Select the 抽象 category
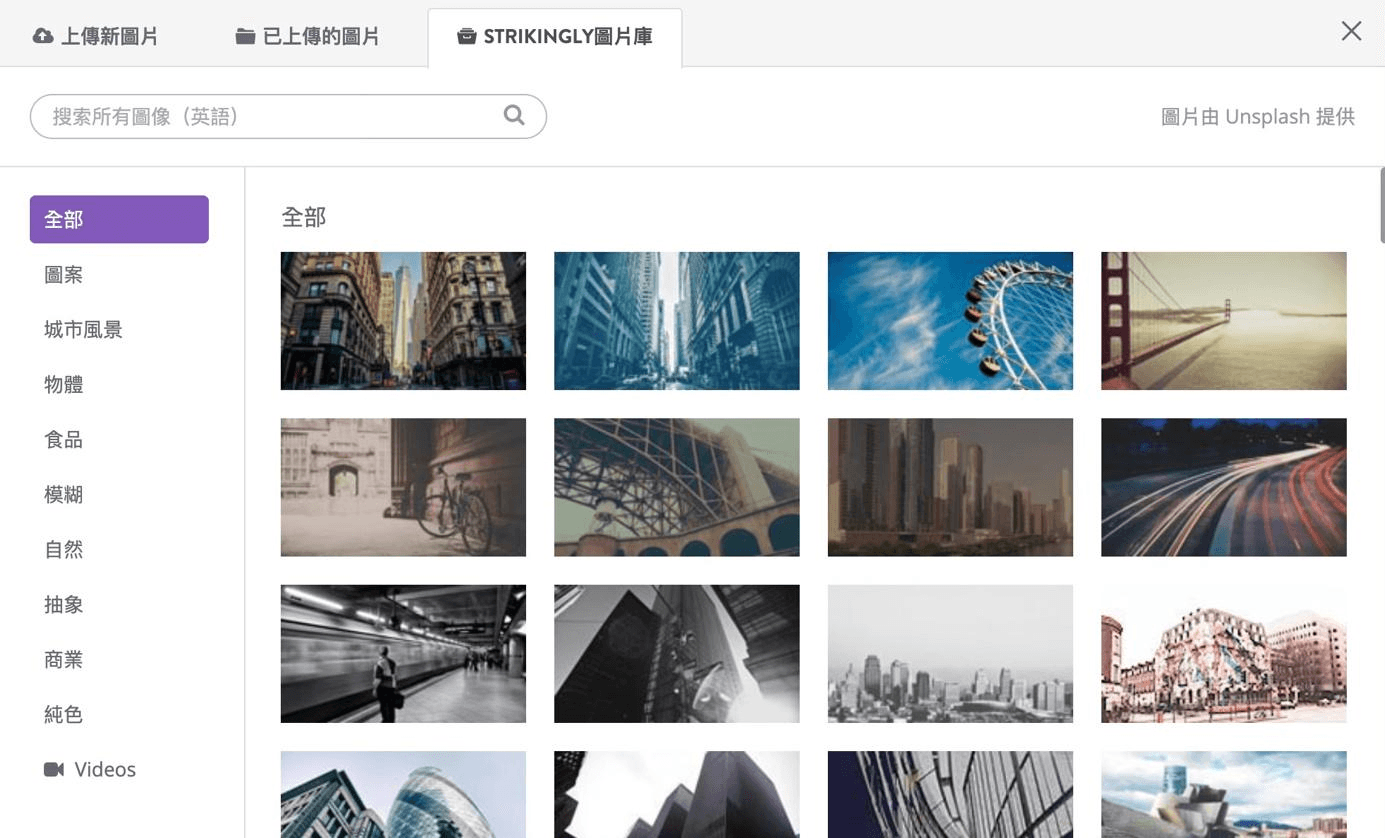This screenshot has width=1385, height=838. point(64,604)
